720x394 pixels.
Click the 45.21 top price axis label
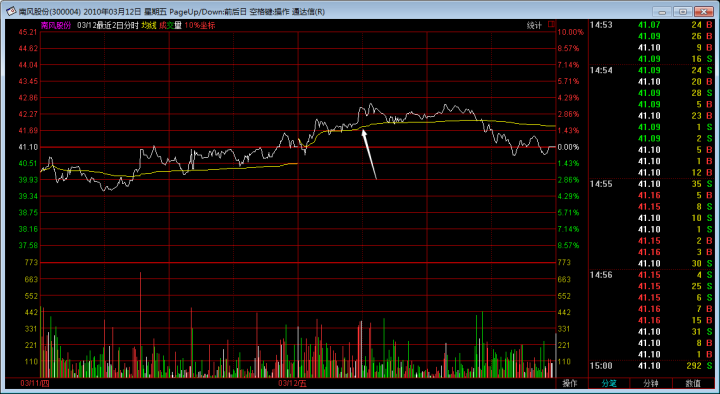pos(28,32)
